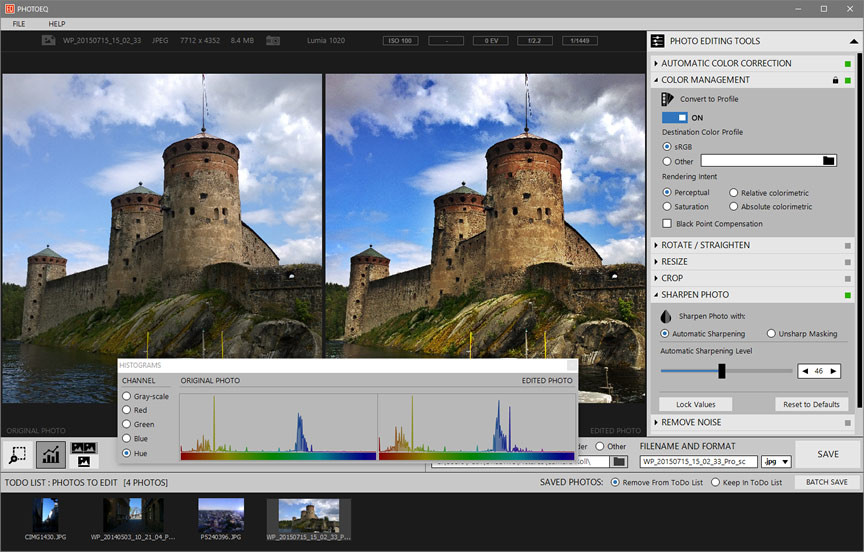Collapse the Color Management section
The width and height of the screenshot is (864, 552).
pyautogui.click(x=656, y=80)
